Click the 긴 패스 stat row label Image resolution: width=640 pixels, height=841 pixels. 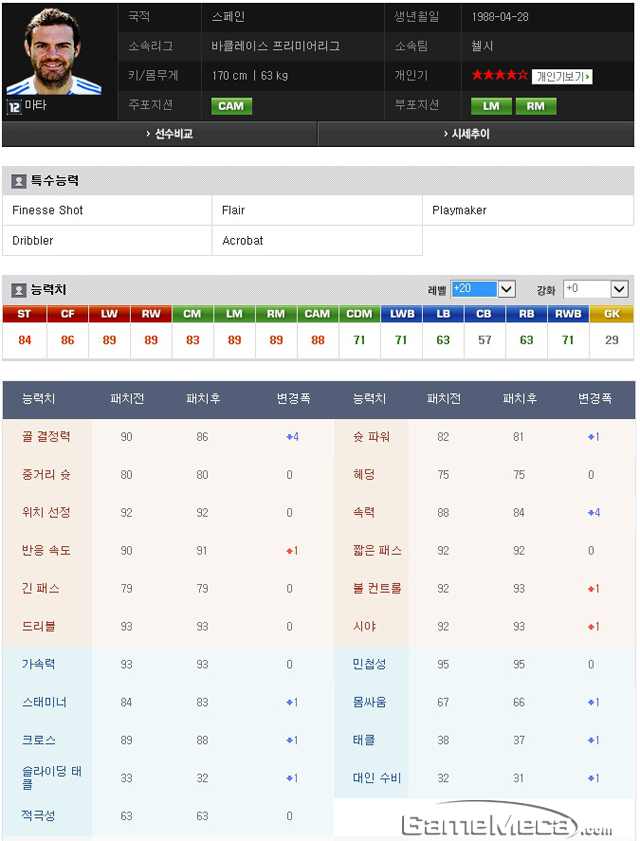(41, 588)
